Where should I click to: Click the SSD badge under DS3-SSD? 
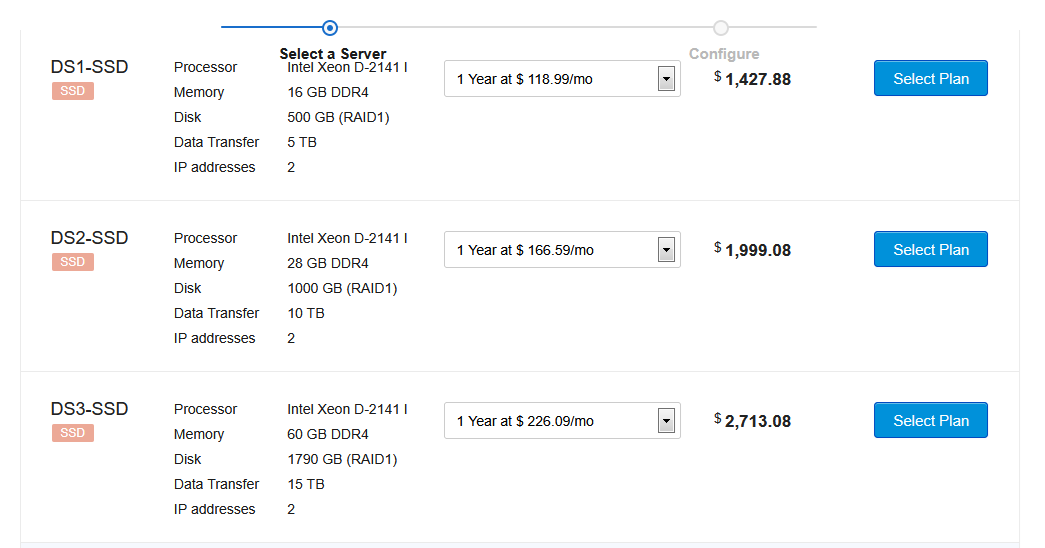coord(73,433)
